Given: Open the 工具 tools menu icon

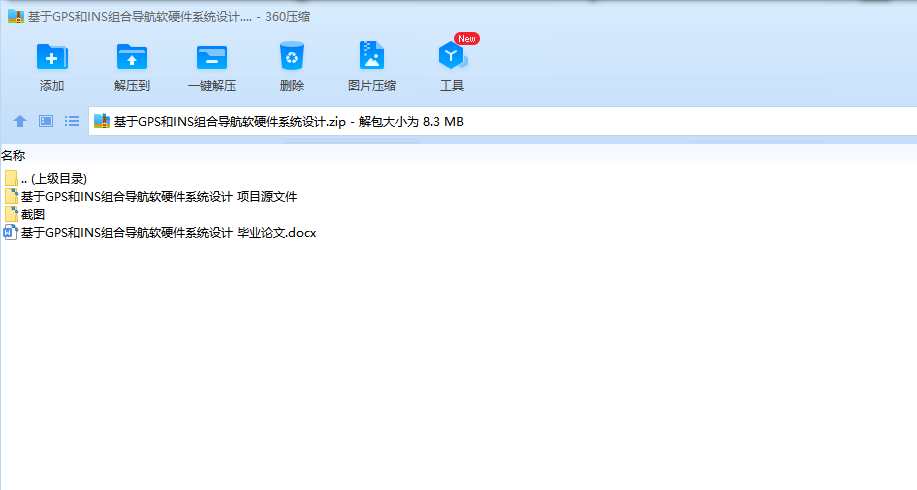Looking at the screenshot, I should coord(451,56).
